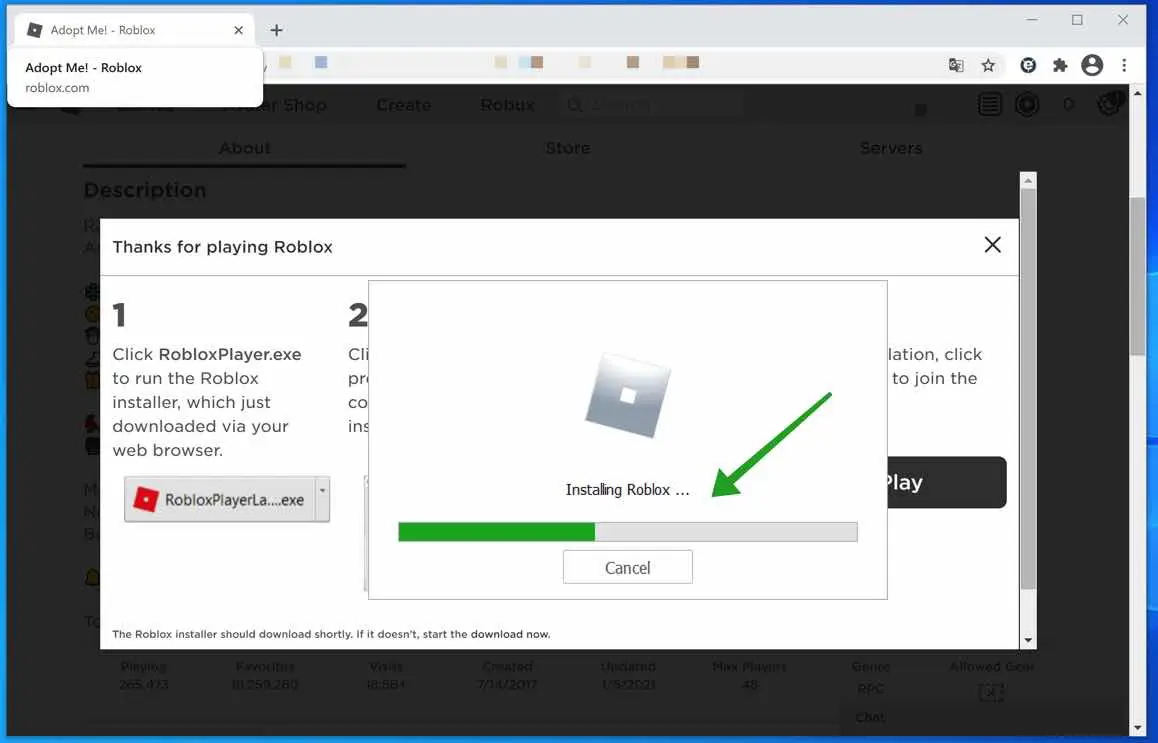The width and height of the screenshot is (1158, 743).
Task: Click the Robux coin icon in navbar
Action: (1027, 105)
